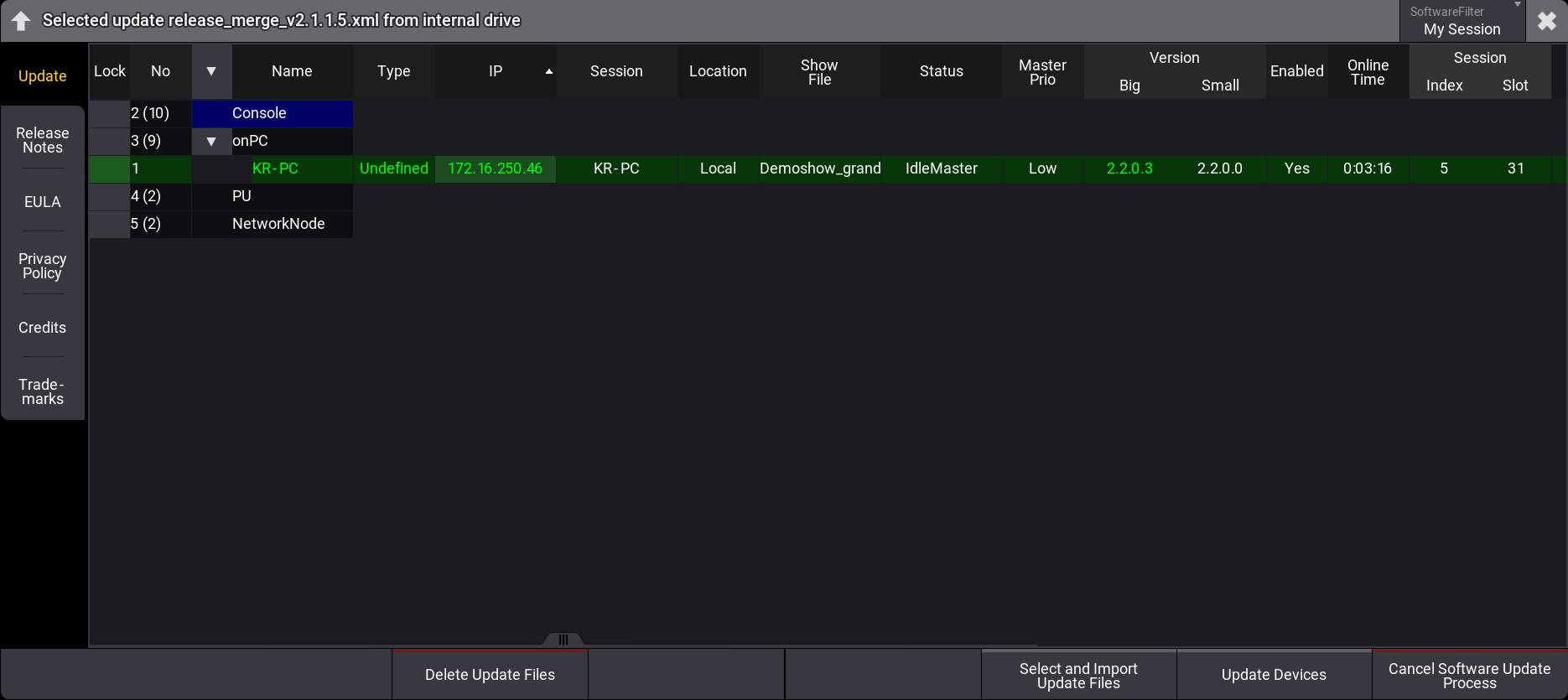Click the expand-all triangle column header
The width and height of the screenshot is (1568, 700).
click(x=211, y=71)
